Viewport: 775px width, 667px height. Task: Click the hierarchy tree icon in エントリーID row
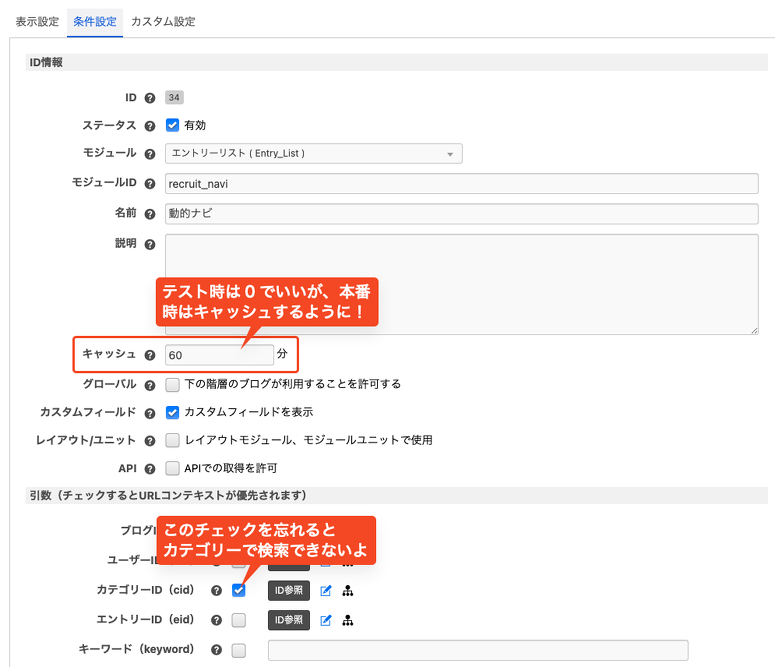[x=347, y=621]
